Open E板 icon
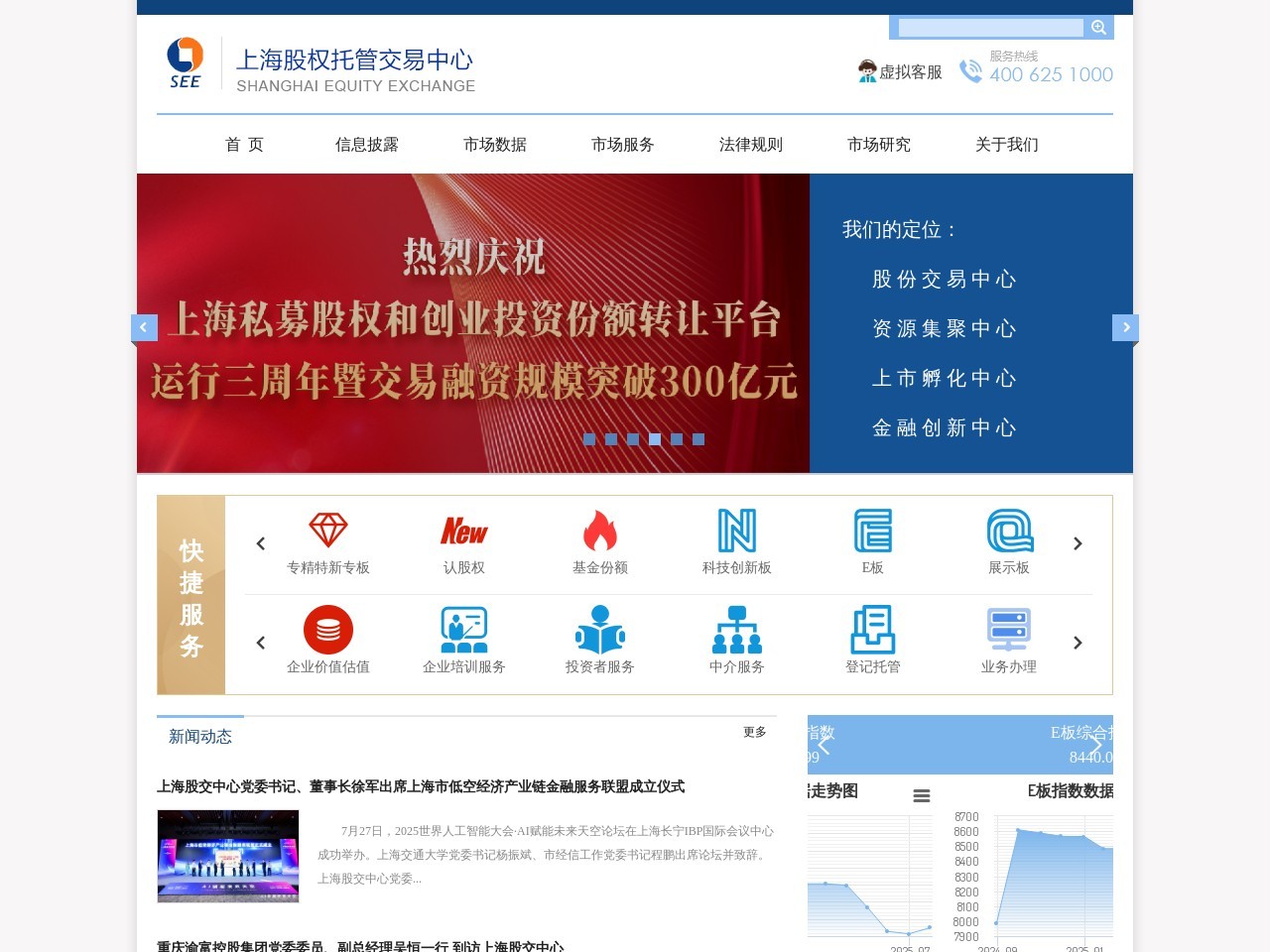The height and width of the screenshot is (952, 1270). click(873, 531)
